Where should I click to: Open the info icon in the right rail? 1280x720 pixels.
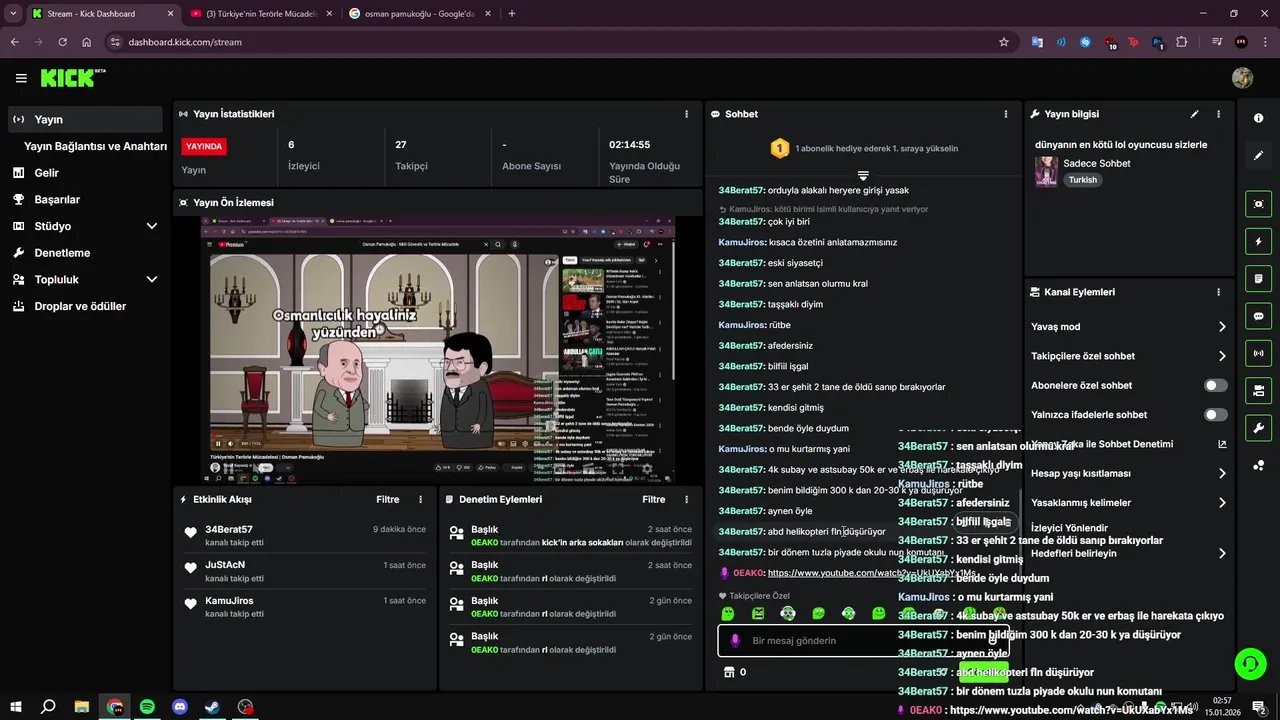pyautogui.click(x=1258, y=118)
